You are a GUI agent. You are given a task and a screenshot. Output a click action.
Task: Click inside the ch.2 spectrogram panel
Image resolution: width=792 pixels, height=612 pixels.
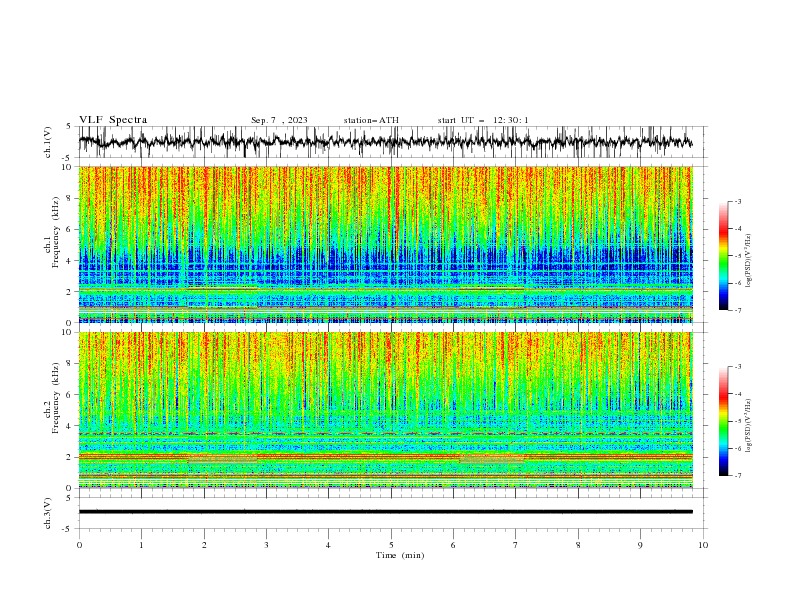[385, 410]
